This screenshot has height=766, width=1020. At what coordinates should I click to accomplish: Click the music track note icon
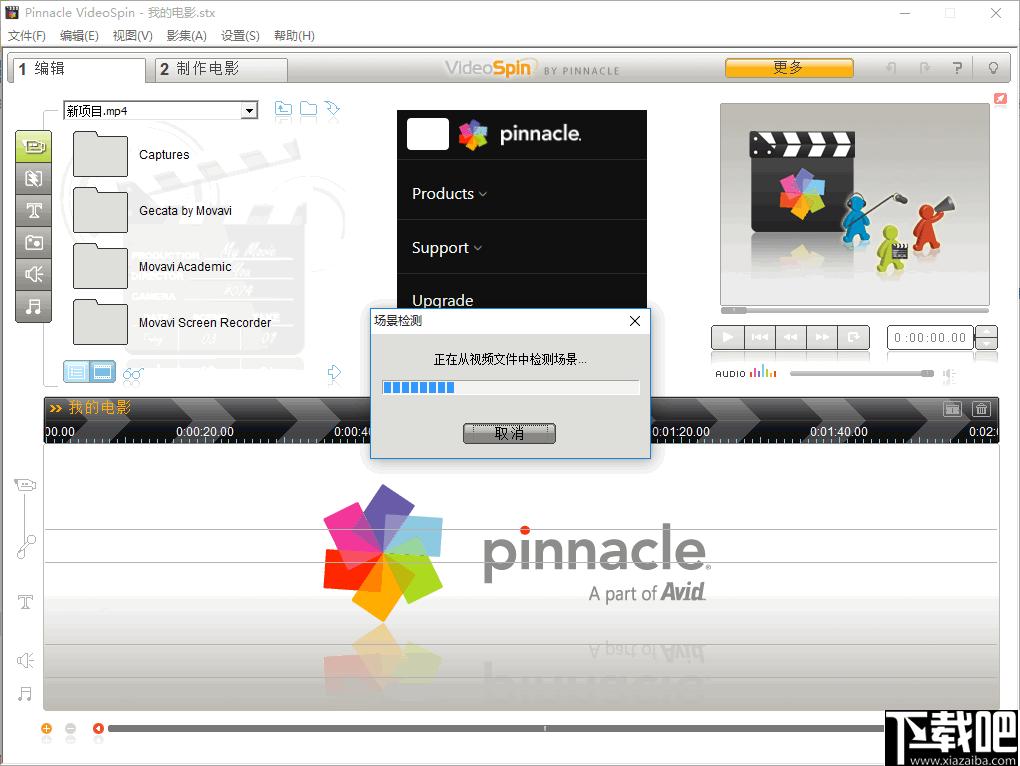pos(25,694)
